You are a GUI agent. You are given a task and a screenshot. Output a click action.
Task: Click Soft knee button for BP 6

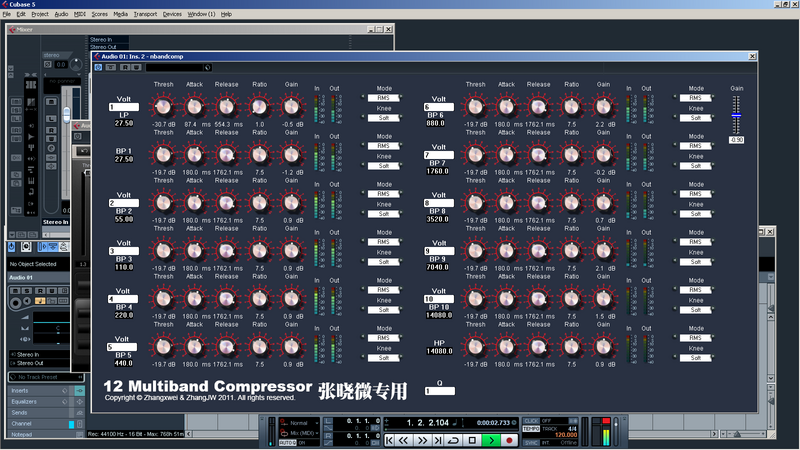pyautogui.click(x=696, y=117)
